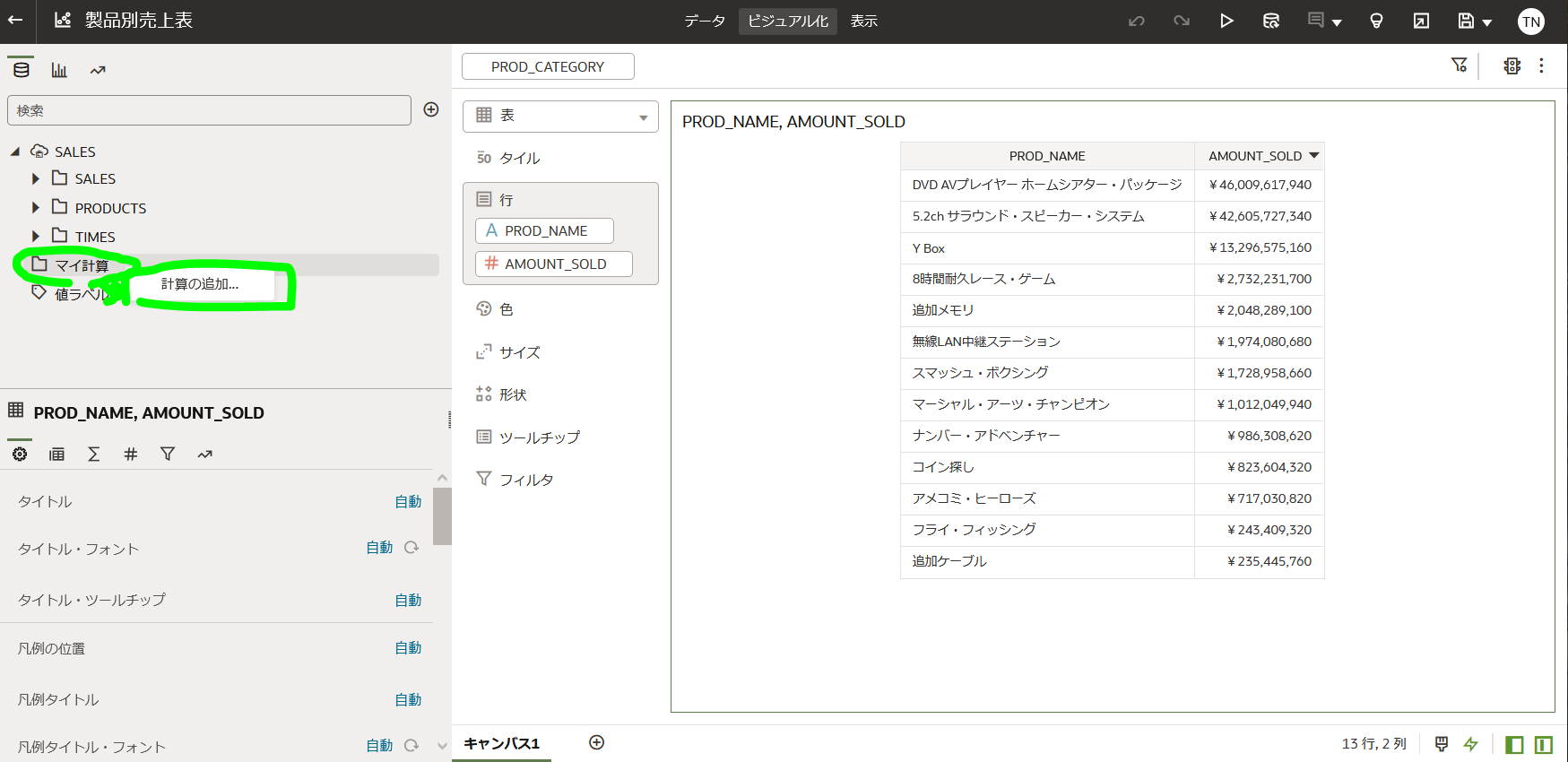Click the PROD_CATEGORY filter chip

pos(548,66)
